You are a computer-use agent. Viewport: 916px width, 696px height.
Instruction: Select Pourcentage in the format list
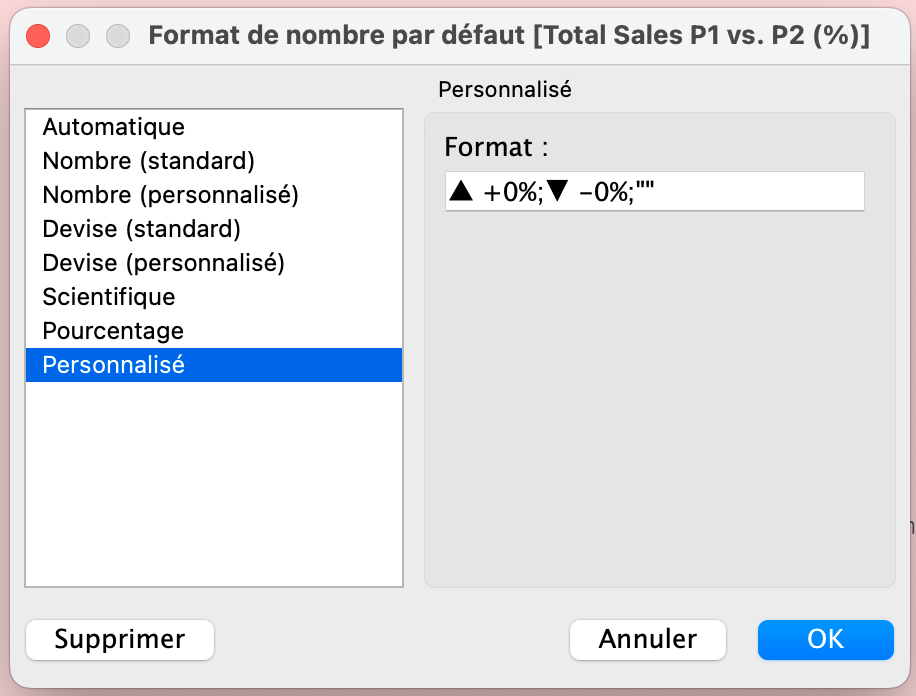(x=113, y=331)
